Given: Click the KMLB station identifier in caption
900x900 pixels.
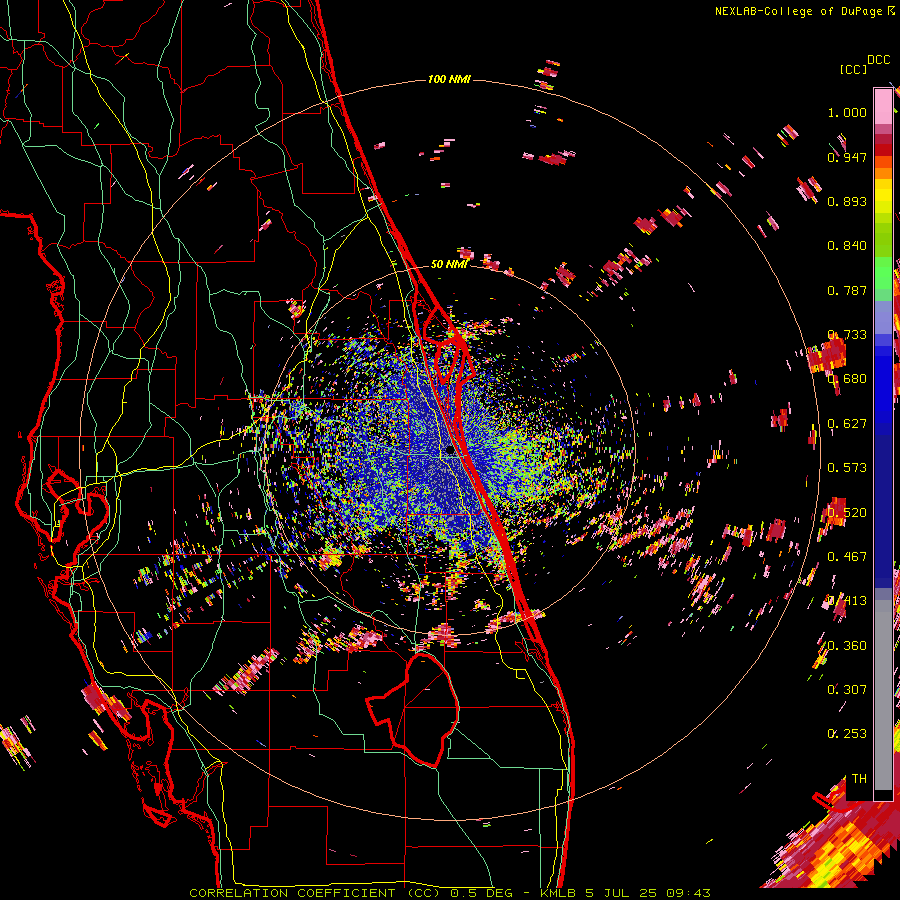Looking at the screenshot, I should [558, 893].
